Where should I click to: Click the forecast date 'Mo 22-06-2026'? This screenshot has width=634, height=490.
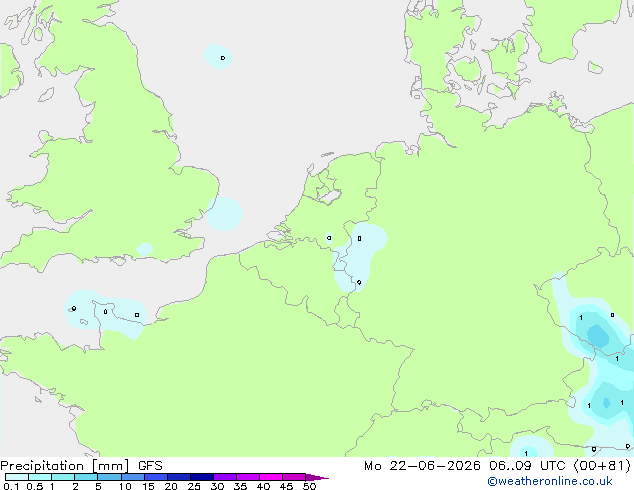[422, 466]
